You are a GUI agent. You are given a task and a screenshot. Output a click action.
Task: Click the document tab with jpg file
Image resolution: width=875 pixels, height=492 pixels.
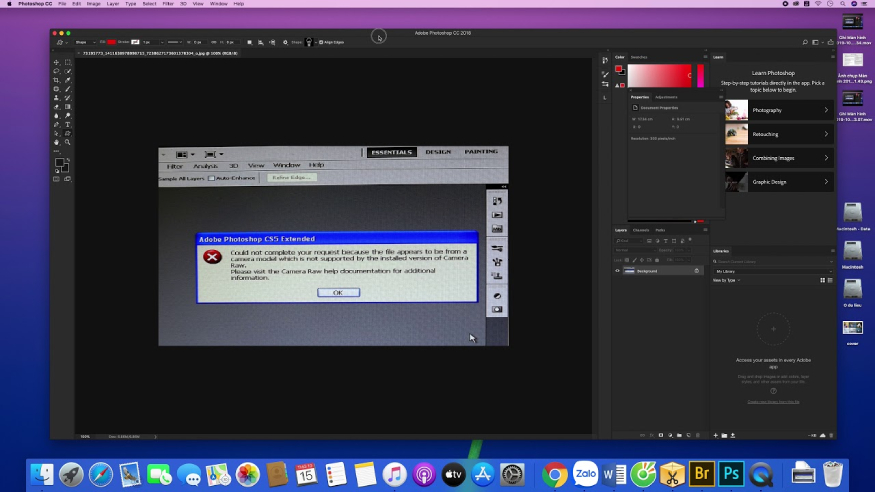(160, 54)
